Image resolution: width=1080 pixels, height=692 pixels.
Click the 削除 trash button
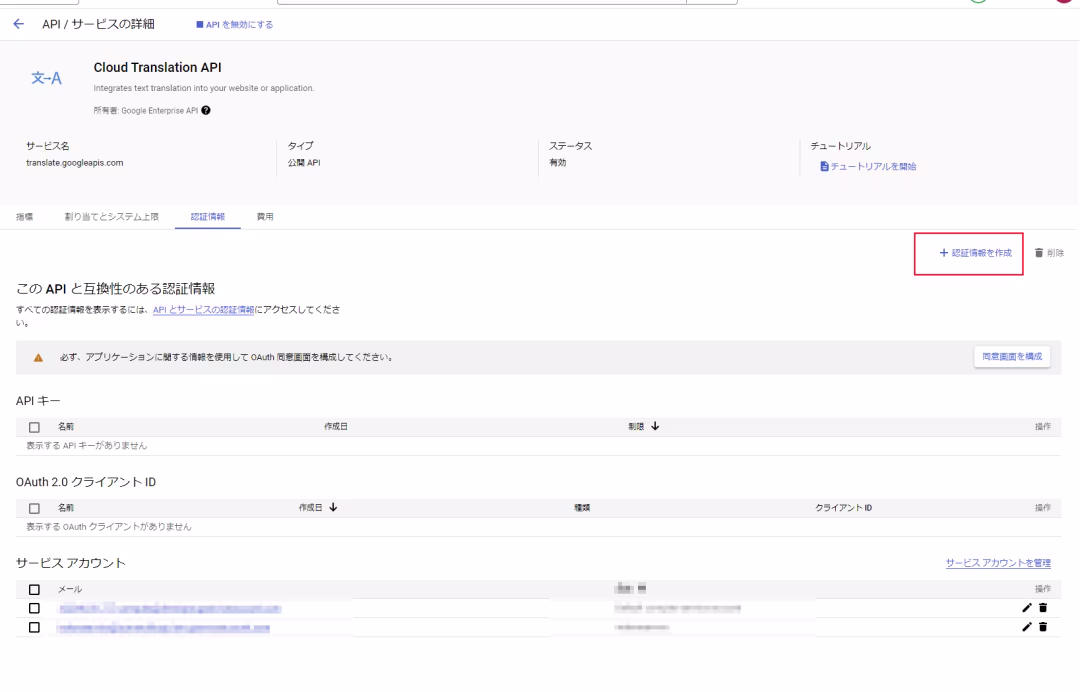point(1049,253)
